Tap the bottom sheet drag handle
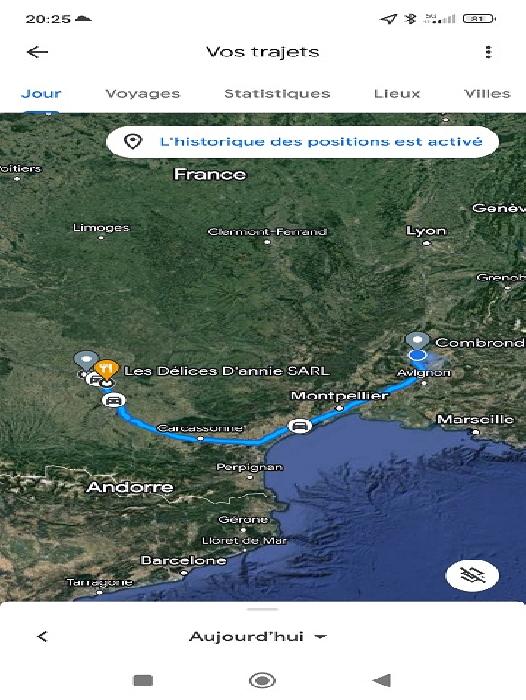 pyautogui.click(x=262, y=609)
